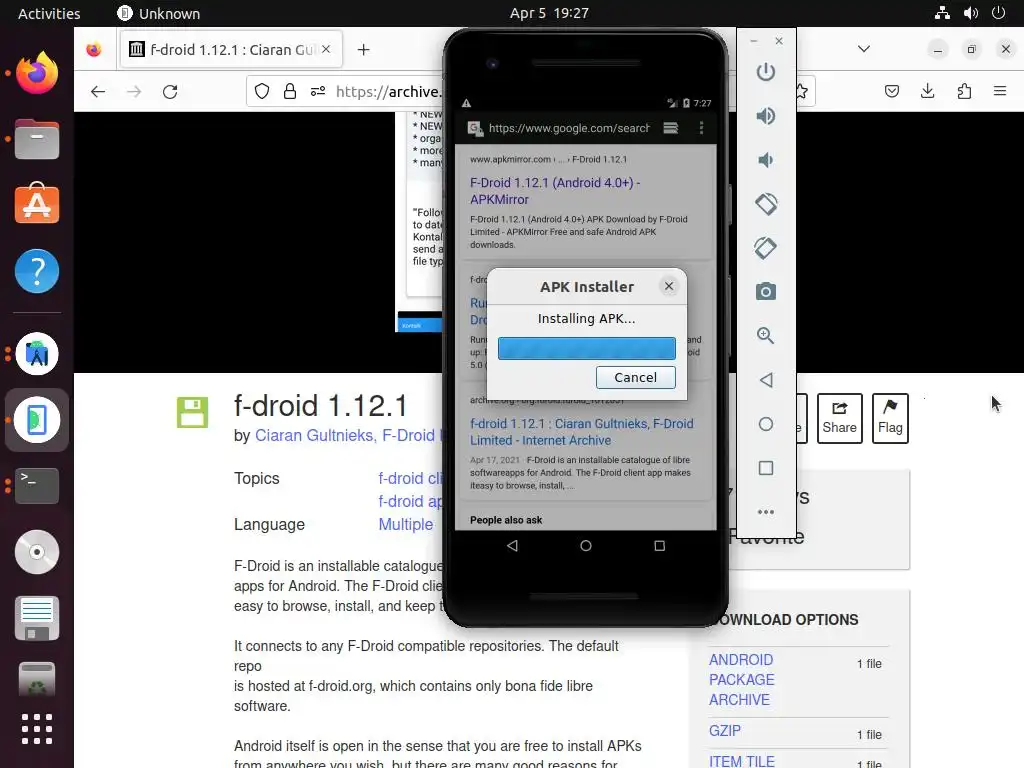Close the APK Installer dialog with X
Viewport: 1024px width, 768px height.
[669, 286]
